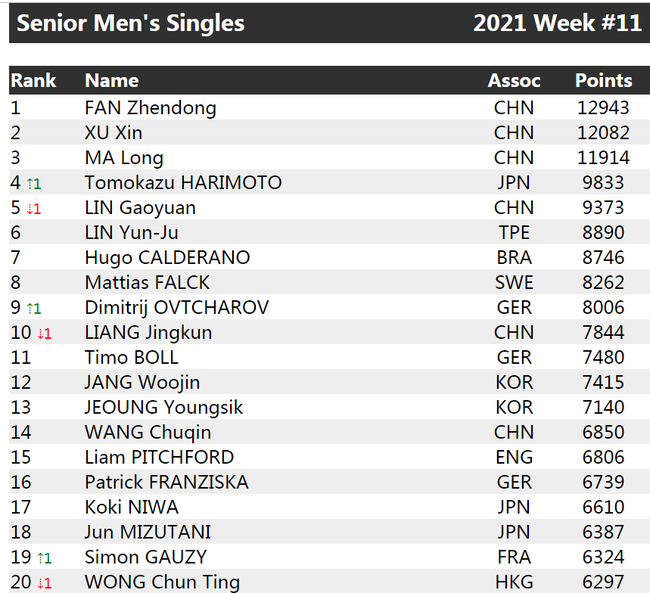This screenshot has width=650, height=593.
Task: Select the Rank column header
Action: tap(33, 80)
